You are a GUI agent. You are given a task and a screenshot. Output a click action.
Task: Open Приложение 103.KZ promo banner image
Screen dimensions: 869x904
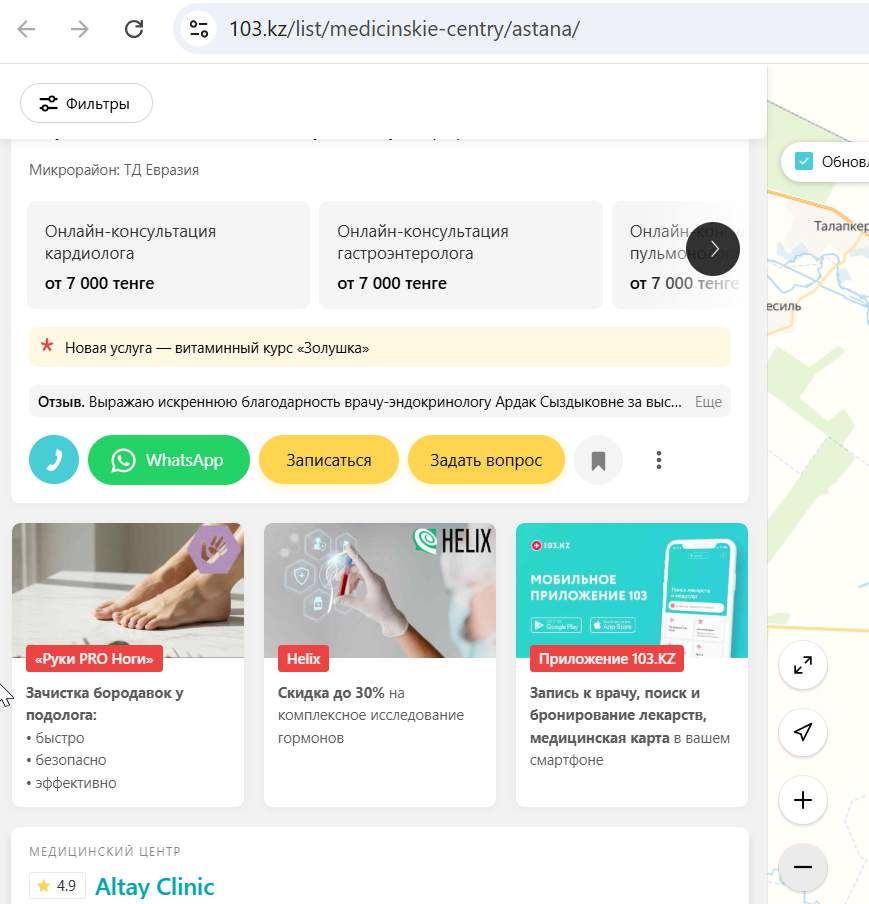[x=632, y=590]
